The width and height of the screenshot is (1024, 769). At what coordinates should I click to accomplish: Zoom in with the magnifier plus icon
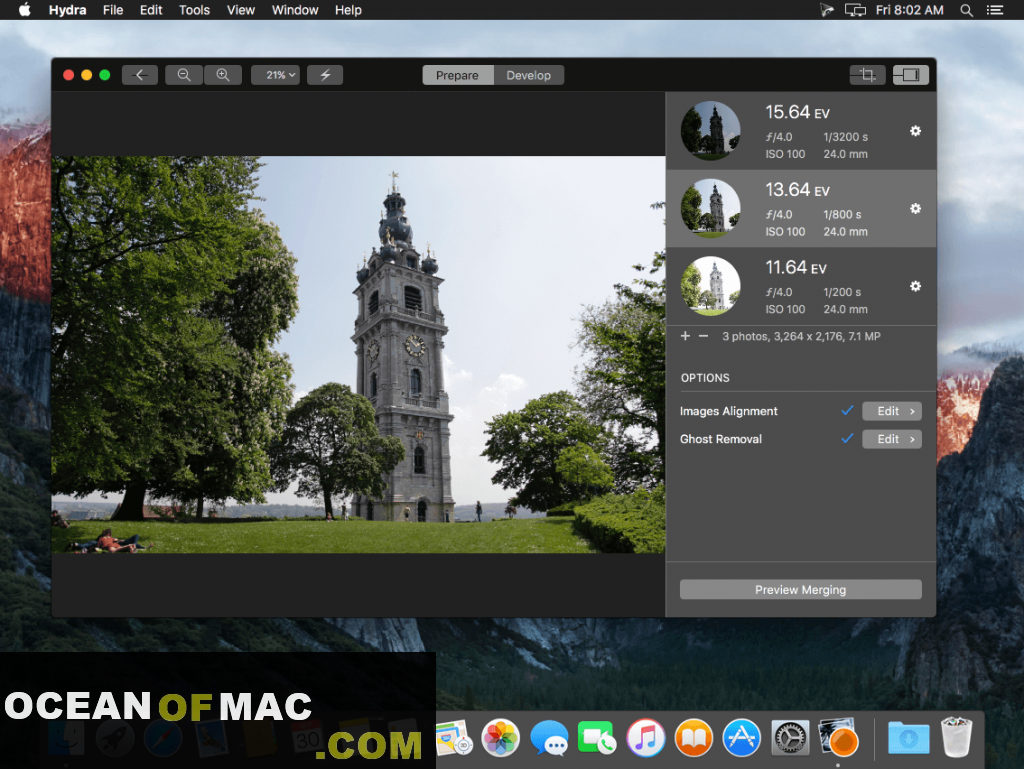click(x=223, y=75)
